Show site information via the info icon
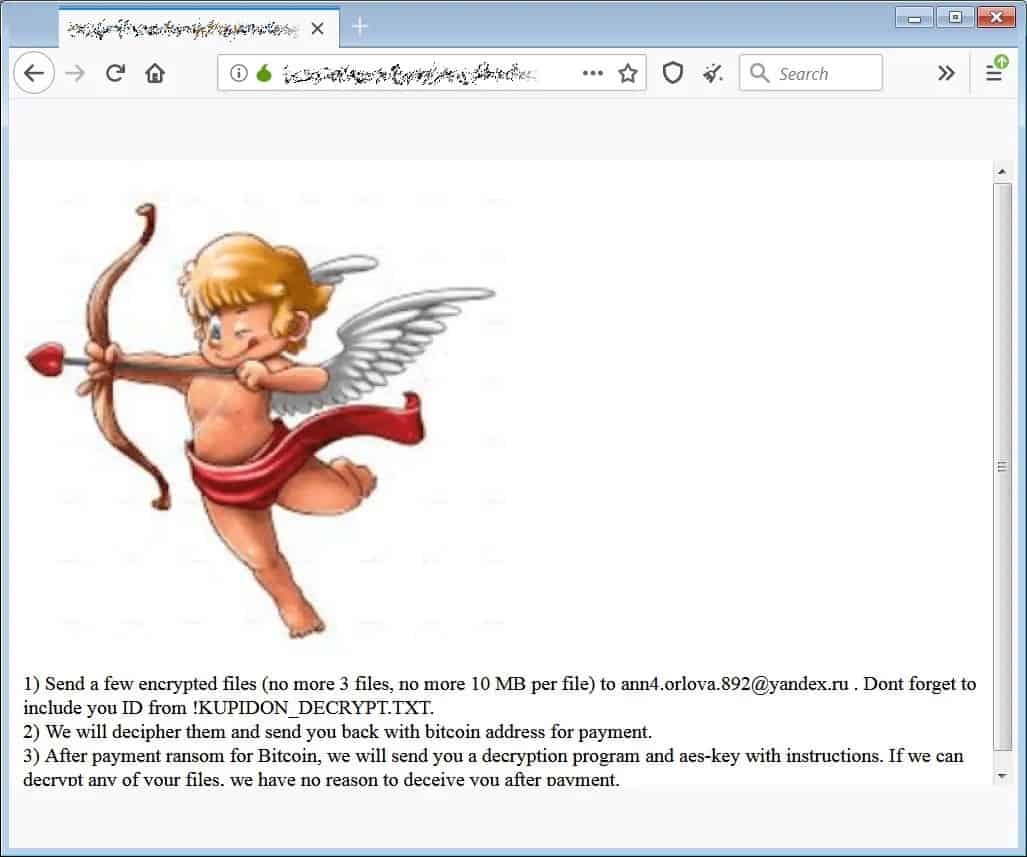The height and width of the screenshot is (857, 1027). pyautogui.click(x=238, y=73)
